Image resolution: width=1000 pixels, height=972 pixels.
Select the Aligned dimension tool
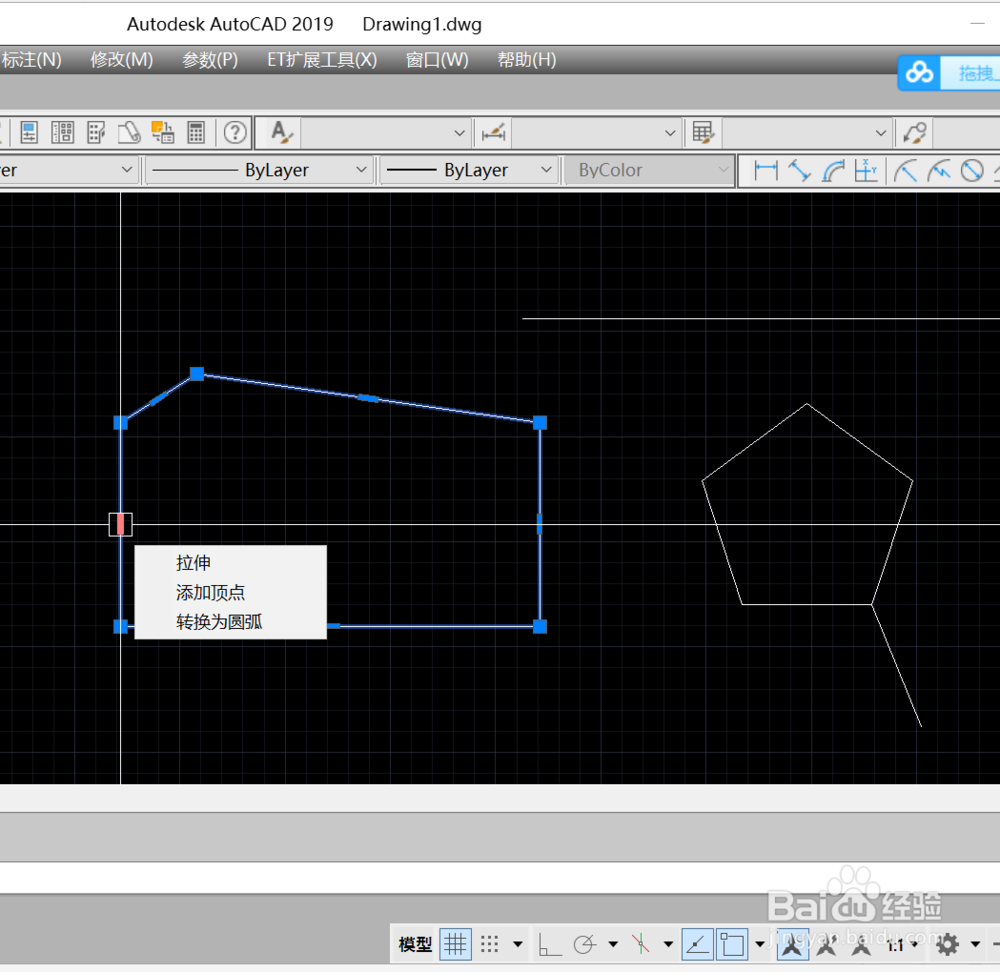coord(799,170)
